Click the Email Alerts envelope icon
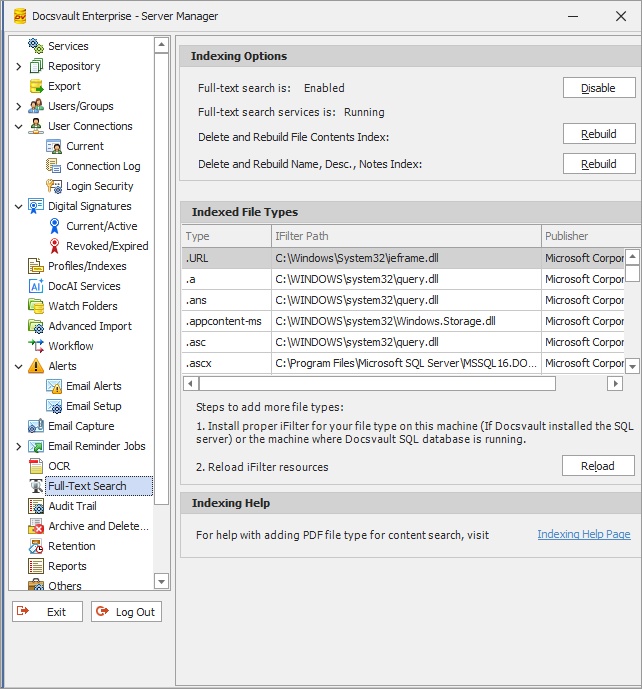Screen dimensions: 642x689 tap(54, 386)
